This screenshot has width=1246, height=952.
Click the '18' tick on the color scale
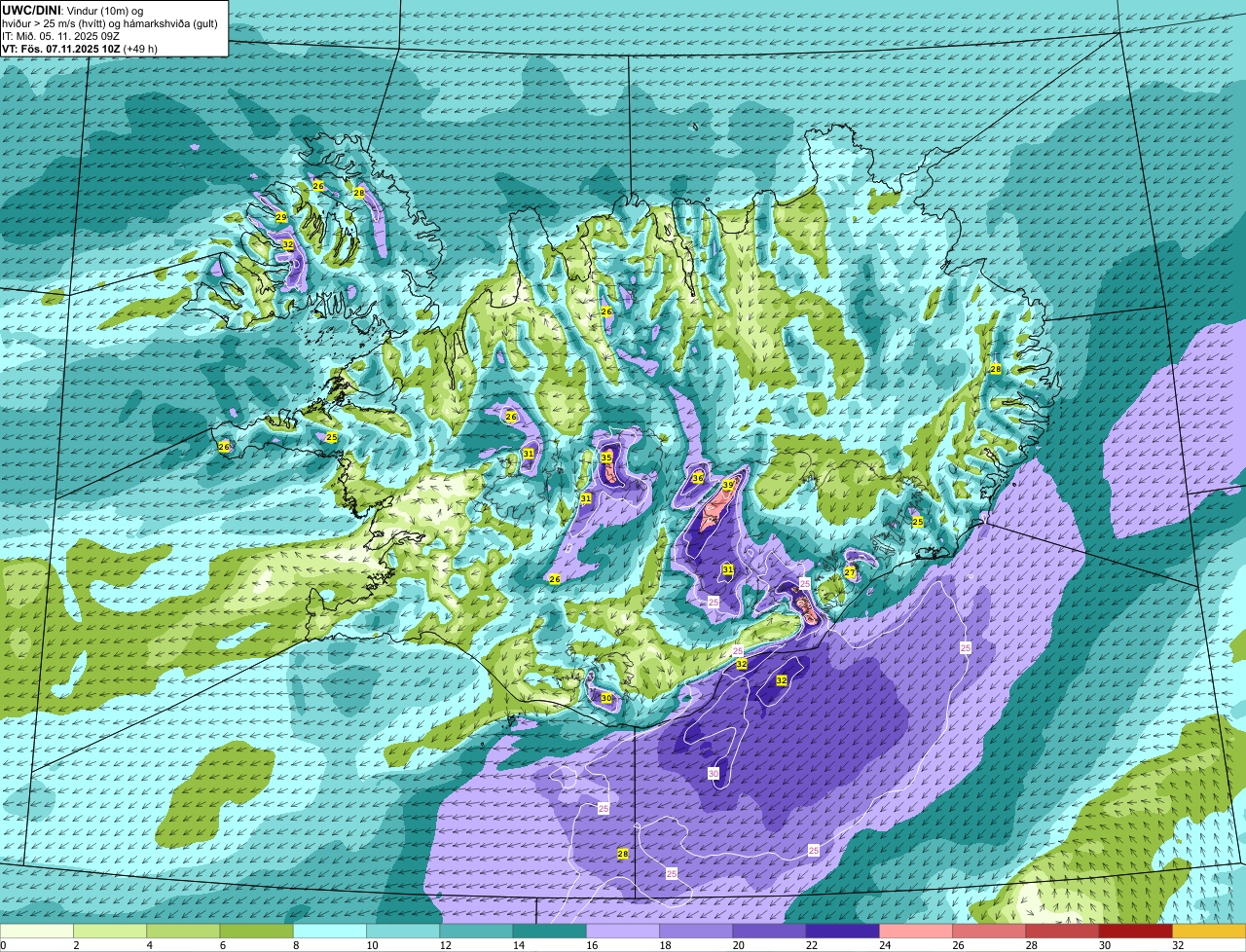point(665,945)
